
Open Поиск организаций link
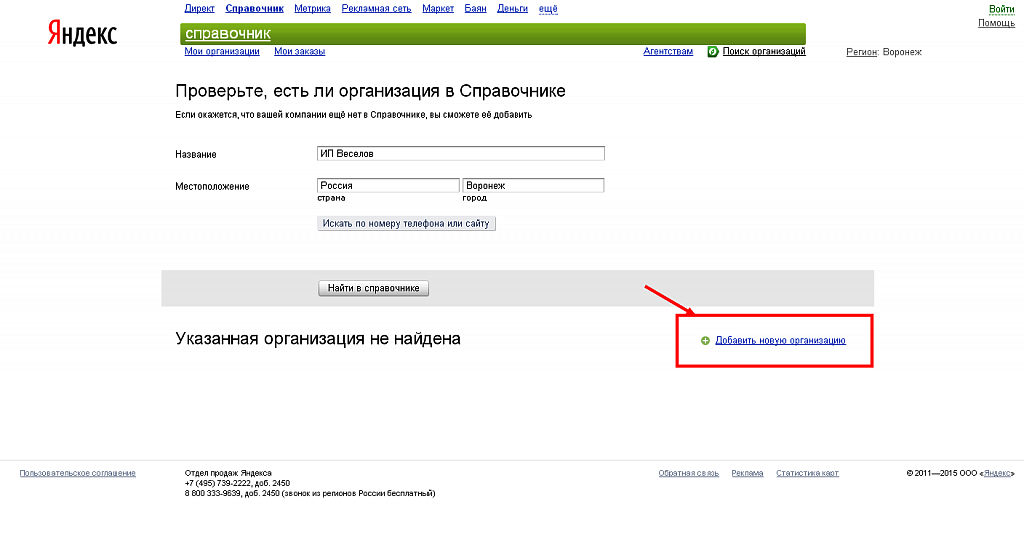764,52
